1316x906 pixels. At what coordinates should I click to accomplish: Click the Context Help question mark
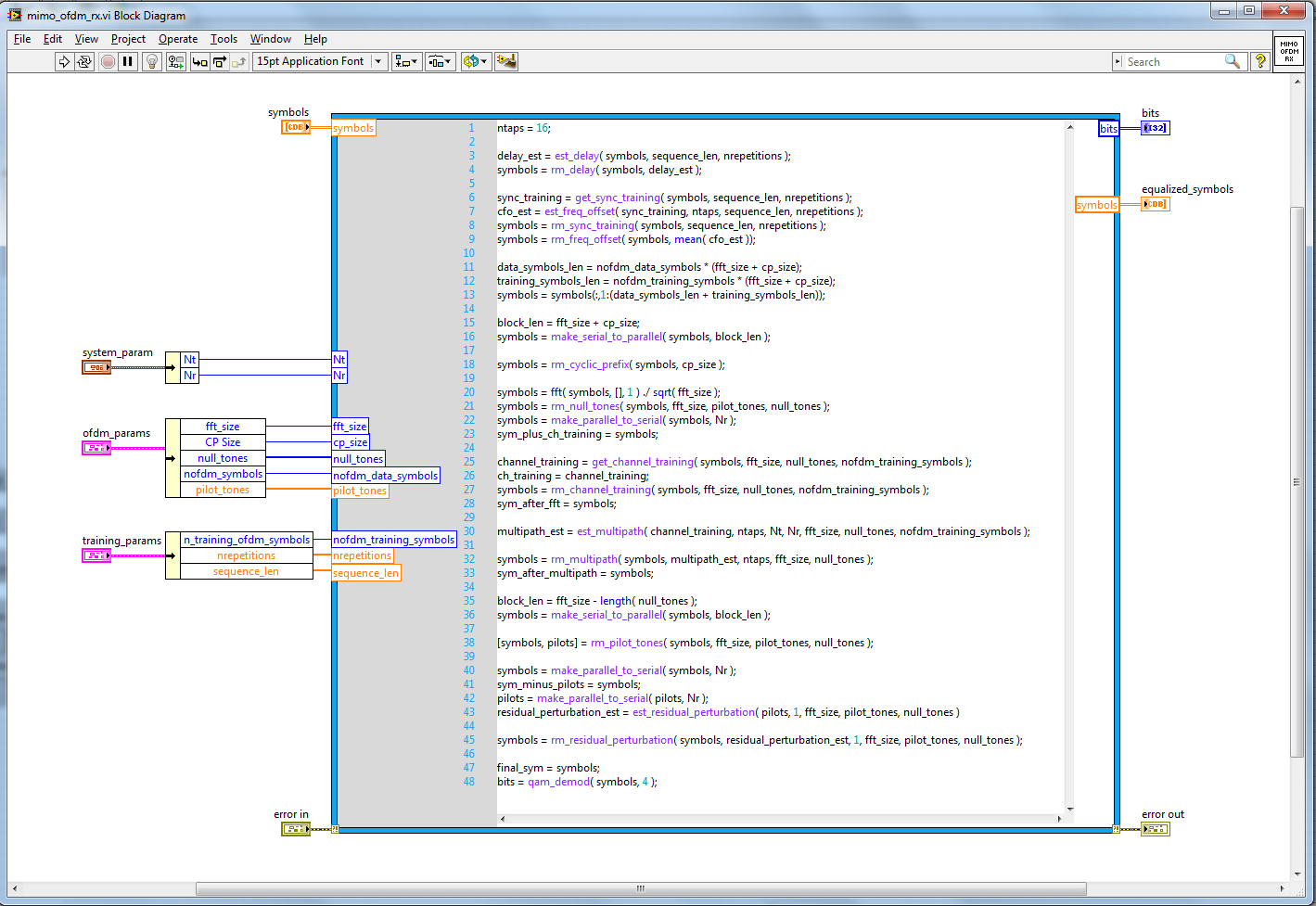1259,61
